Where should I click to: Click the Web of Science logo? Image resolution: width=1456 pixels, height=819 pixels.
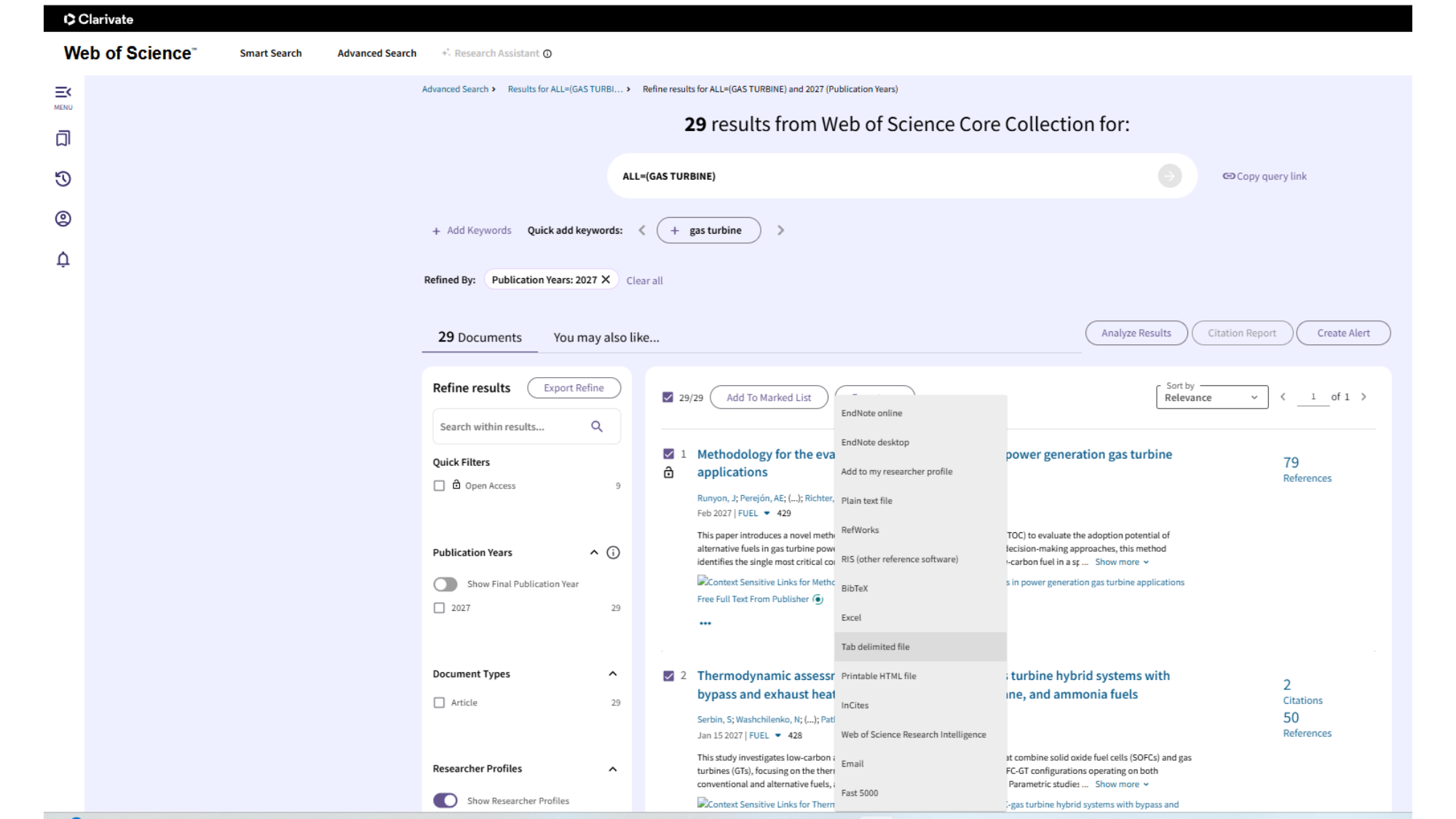click(x=130, y=53)
